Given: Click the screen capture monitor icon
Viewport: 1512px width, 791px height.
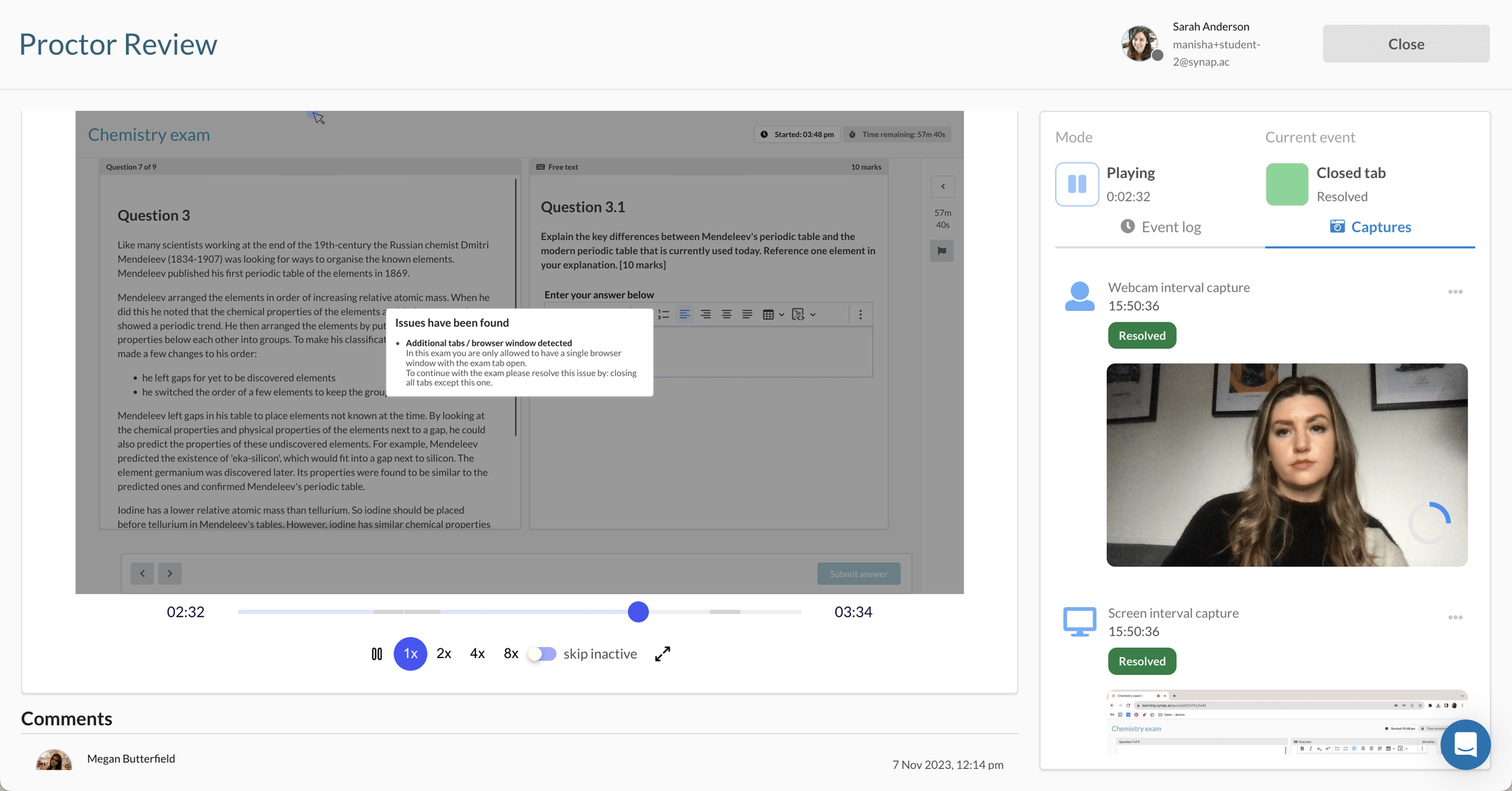Looking at the screenshot, I should (x=1079, y=622).
